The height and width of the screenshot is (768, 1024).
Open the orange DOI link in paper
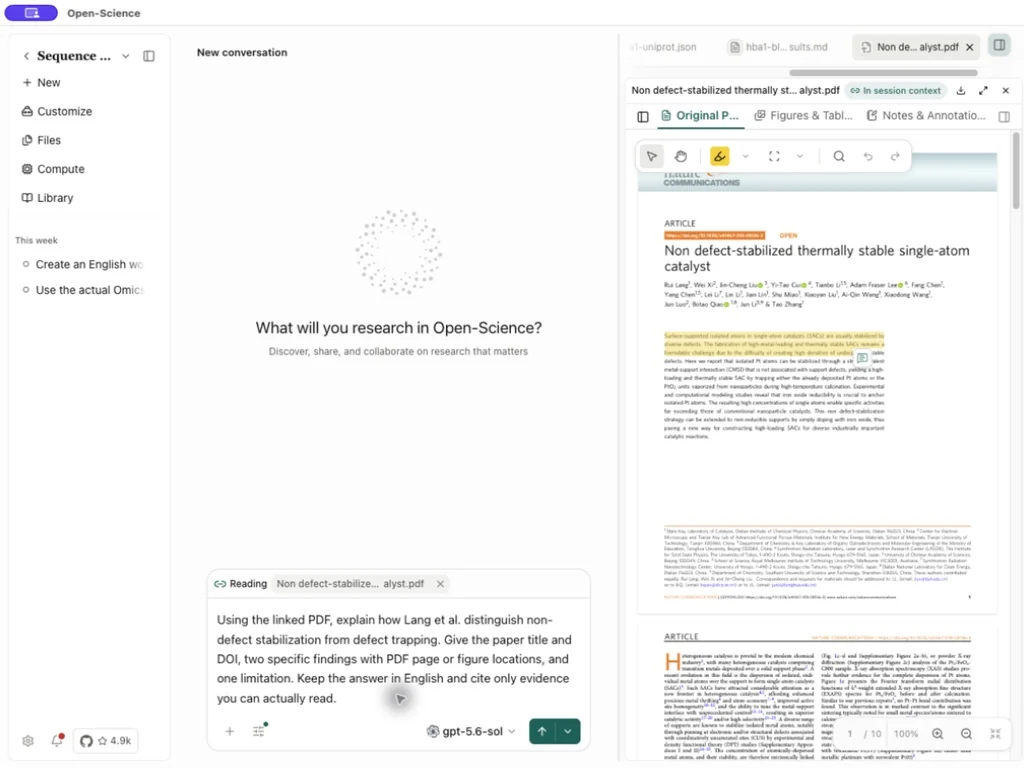pos(714,236)
